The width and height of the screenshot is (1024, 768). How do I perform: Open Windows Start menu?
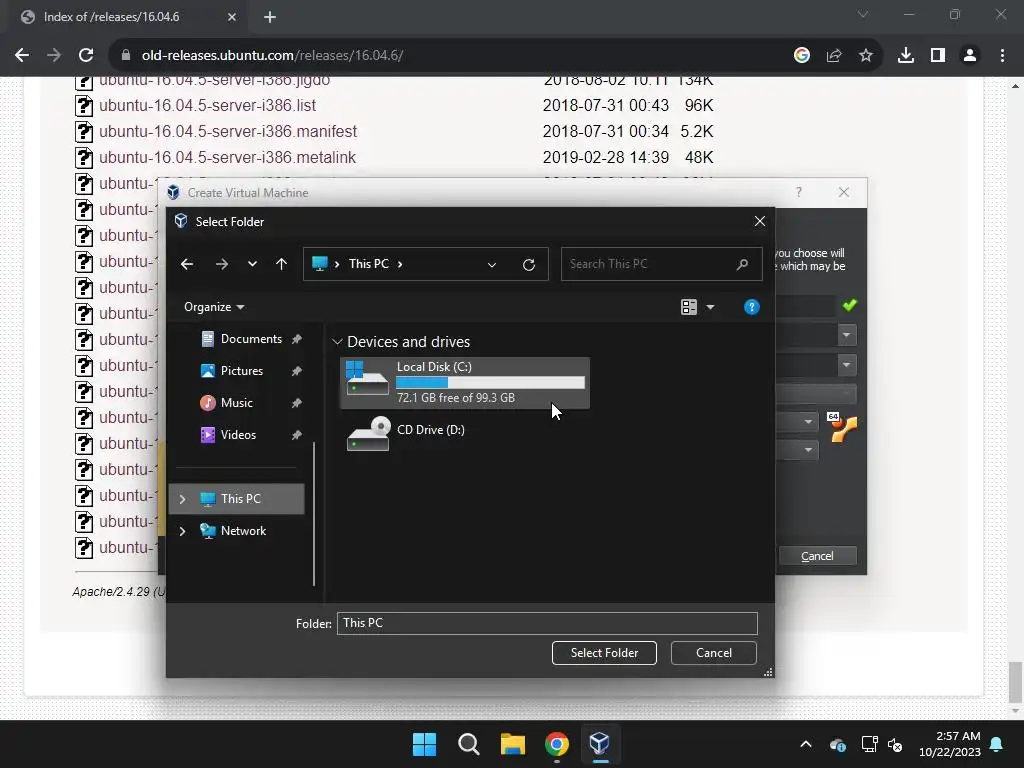coord(424,744)
